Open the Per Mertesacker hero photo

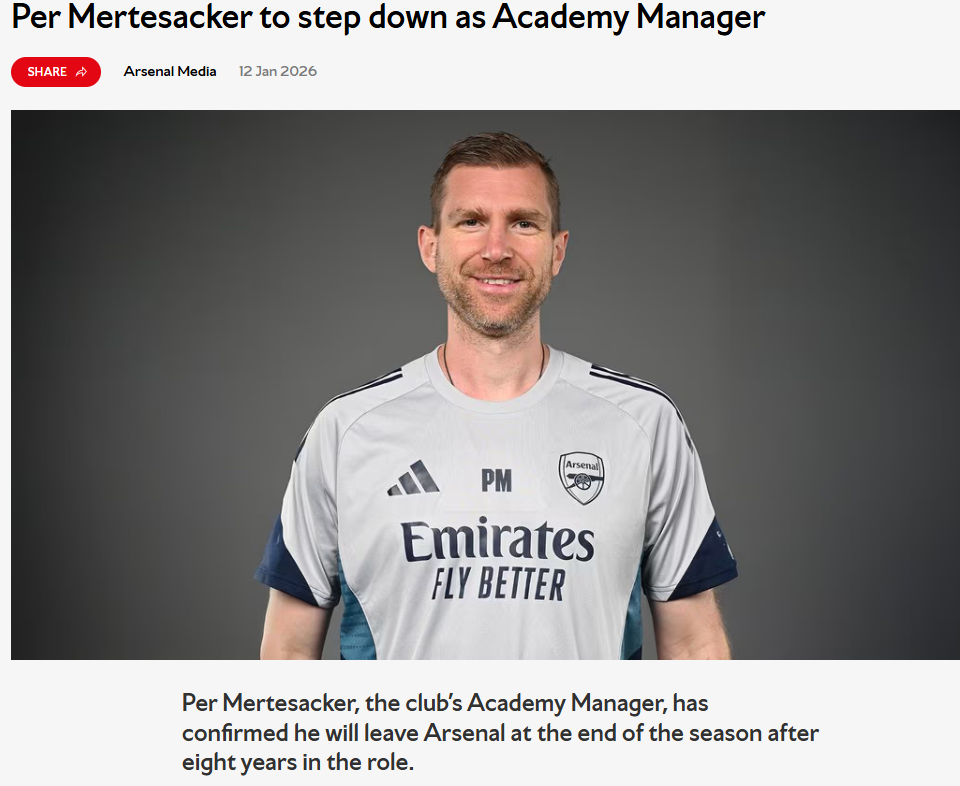pyautogui.click(x=485, y=384)
